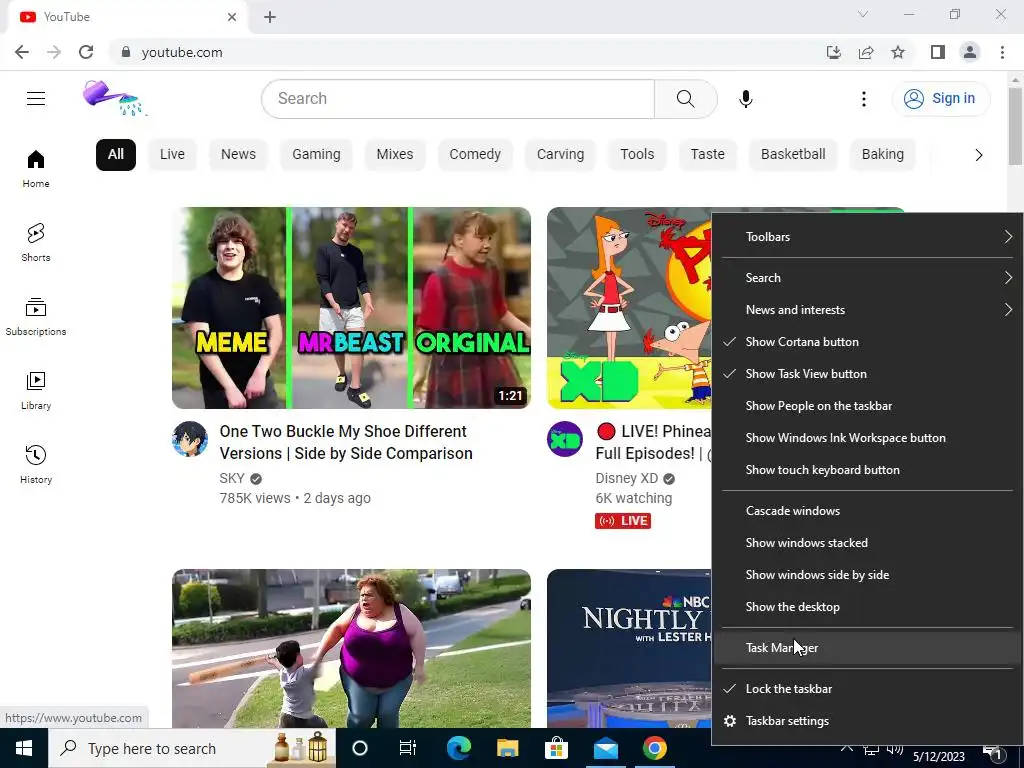Filter by the Live chip
Image resolution: width=1024 pixels, height=768 pixels.
[x=172, y=155]
